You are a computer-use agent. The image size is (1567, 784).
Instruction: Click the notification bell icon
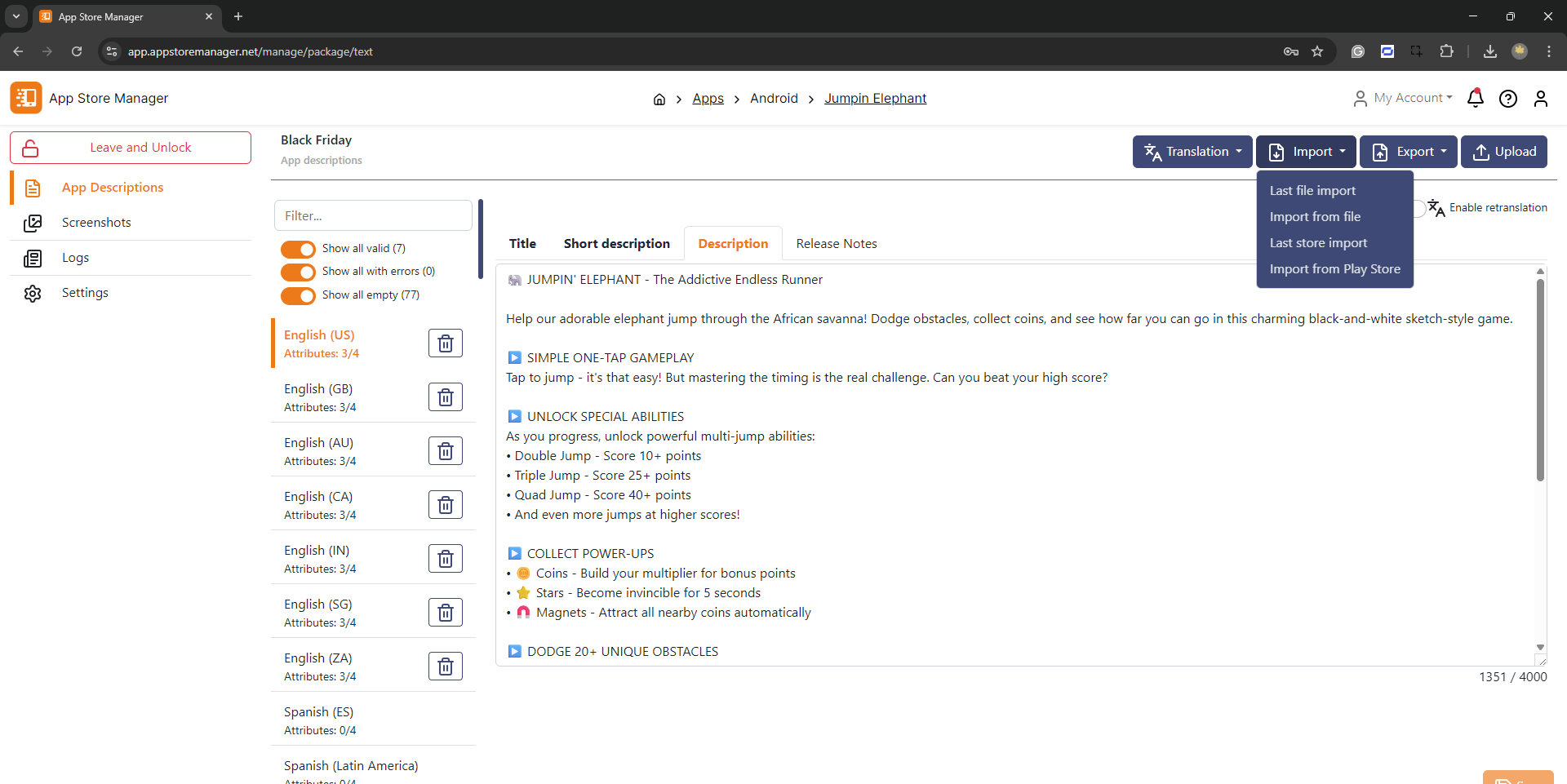(1475, 99)
